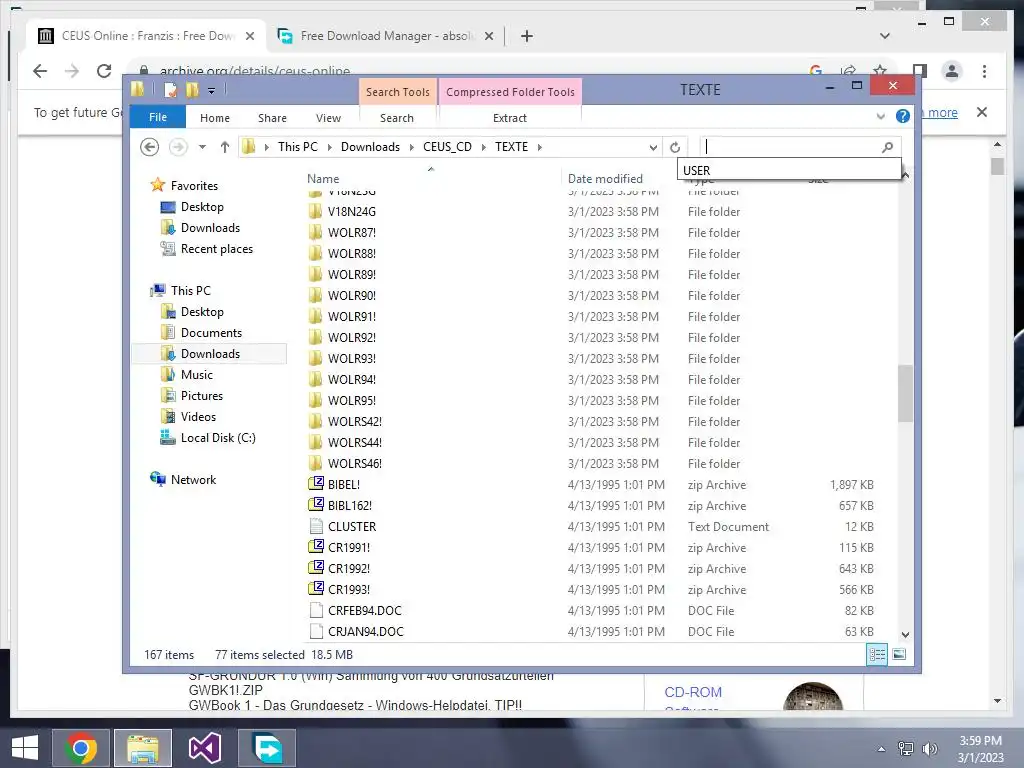Click the BIBEL! zip archive icon
1024x768 pixels.
pyautogui.click(x=315, y=484)
